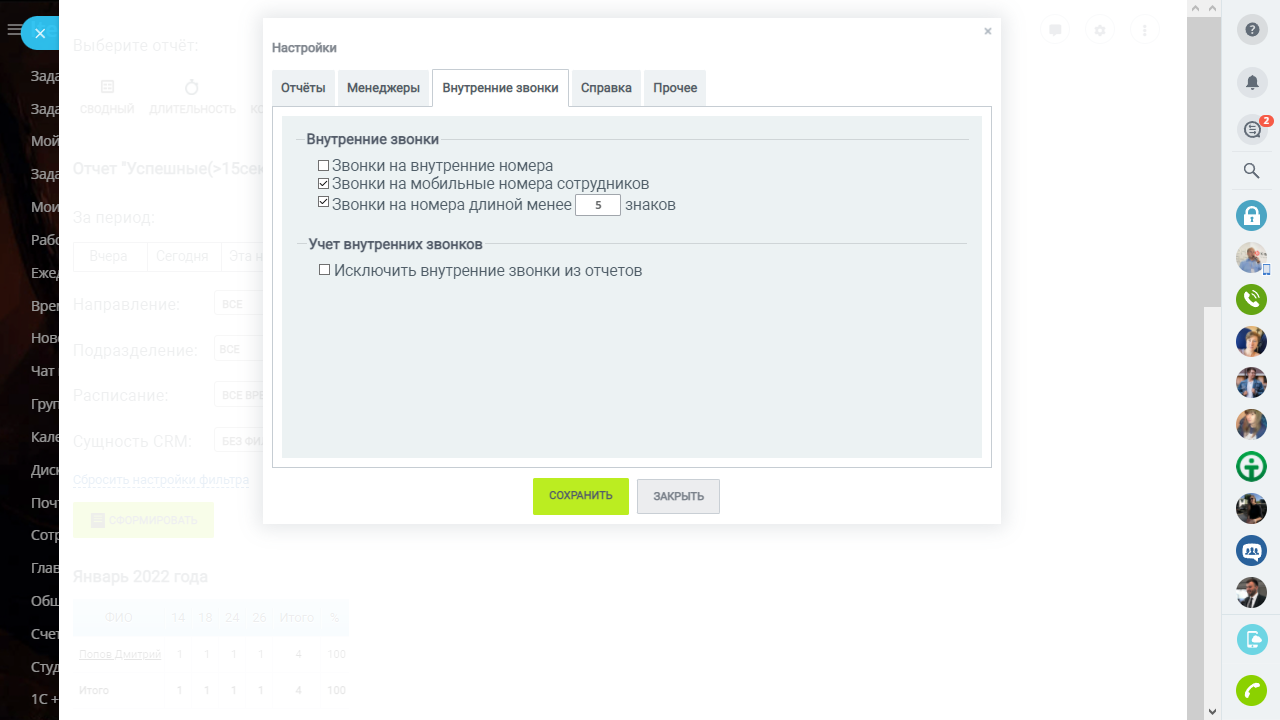Click the green telephony call icon
The width and height of the screenshot is (1280, 720).
[x=1251, y=299]
